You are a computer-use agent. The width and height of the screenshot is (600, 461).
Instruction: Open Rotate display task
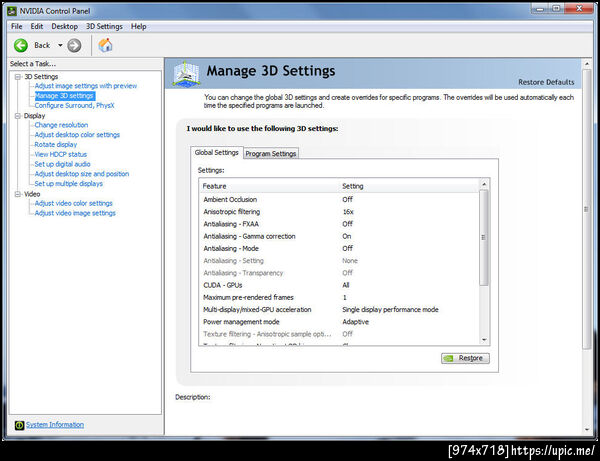click(x=55, y=145)
